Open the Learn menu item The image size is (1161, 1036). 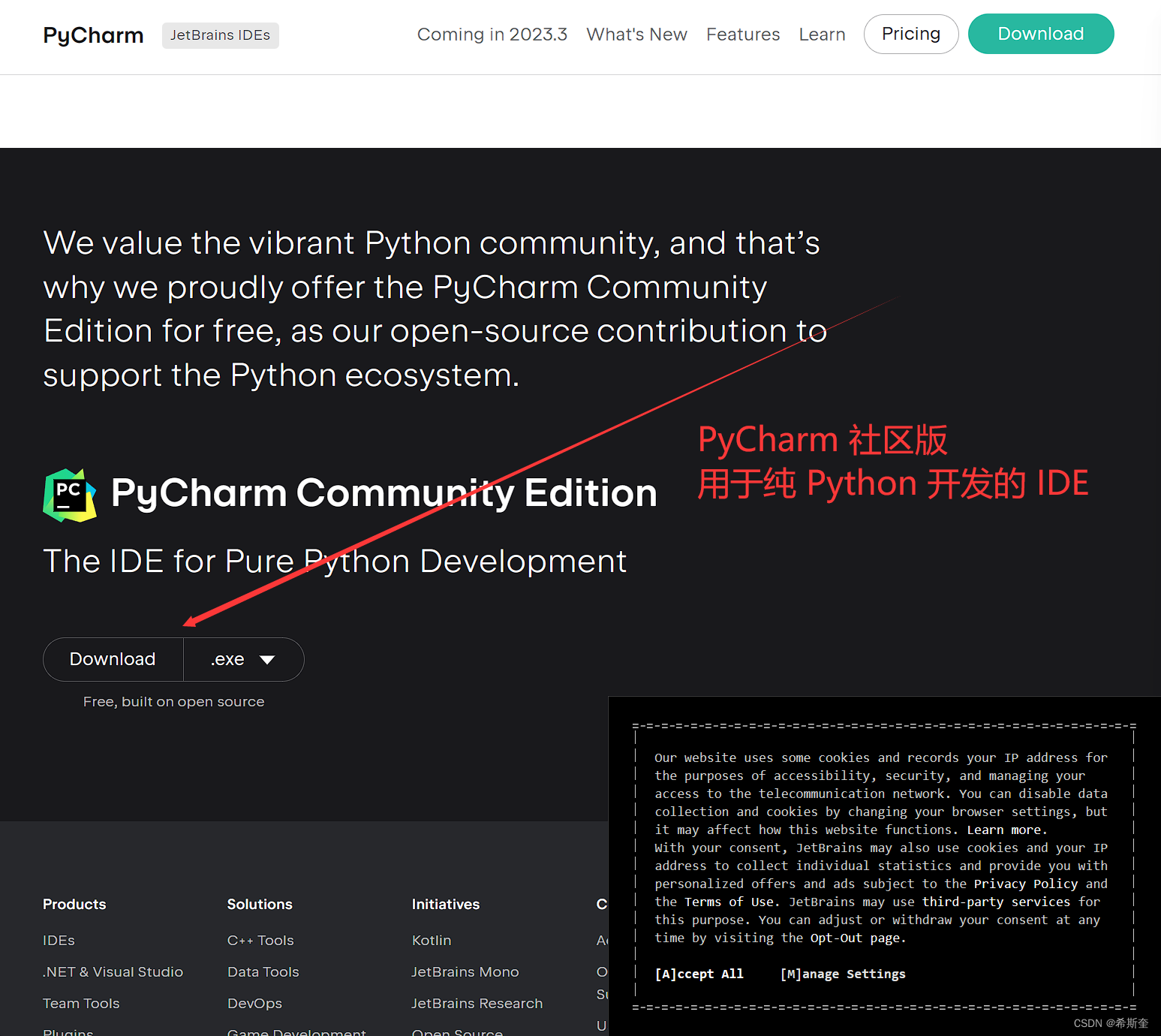click(822, 35)
